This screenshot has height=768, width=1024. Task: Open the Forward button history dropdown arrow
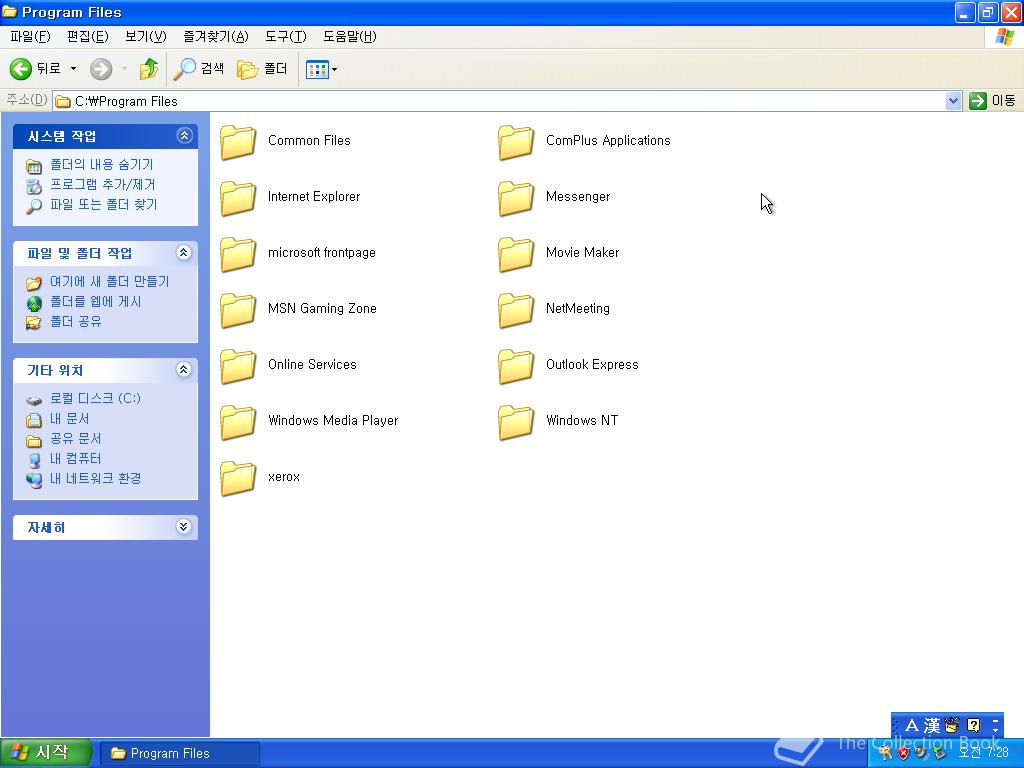point(124,69)
